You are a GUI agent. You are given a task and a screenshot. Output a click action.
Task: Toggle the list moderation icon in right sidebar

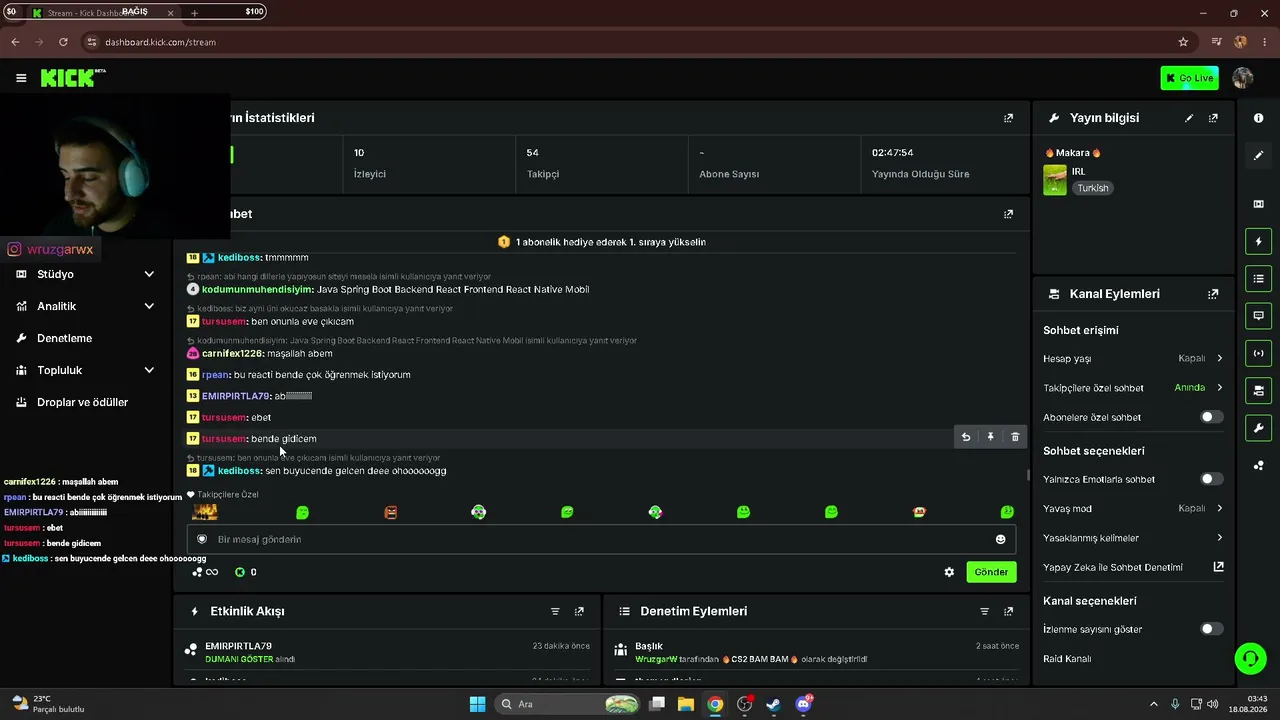coord(1258,278)
